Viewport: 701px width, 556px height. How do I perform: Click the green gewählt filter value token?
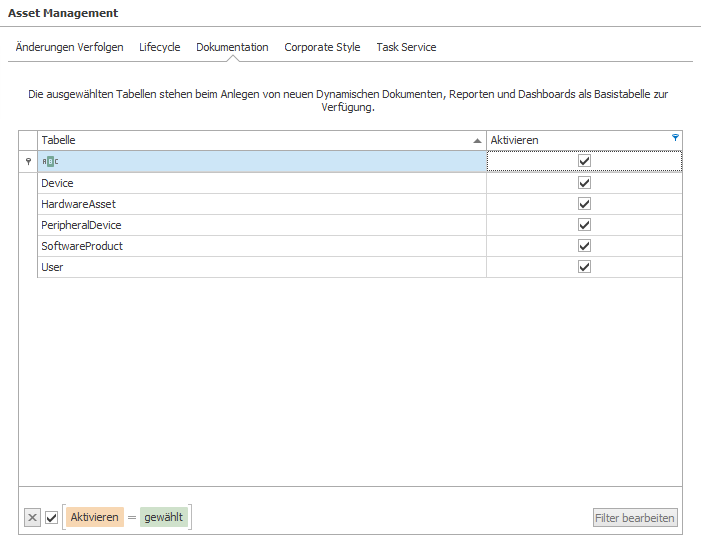click(x=164, y=517)
